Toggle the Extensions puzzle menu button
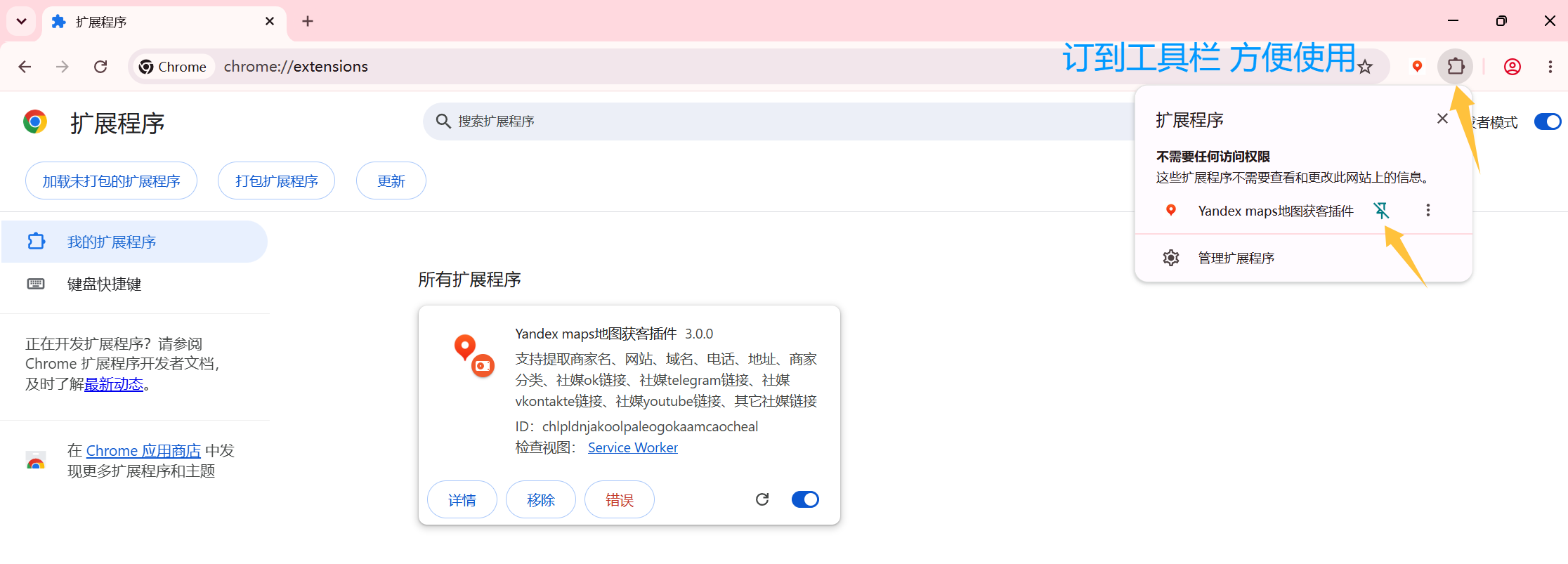1568x564 pixels. tap(1456, 66)
